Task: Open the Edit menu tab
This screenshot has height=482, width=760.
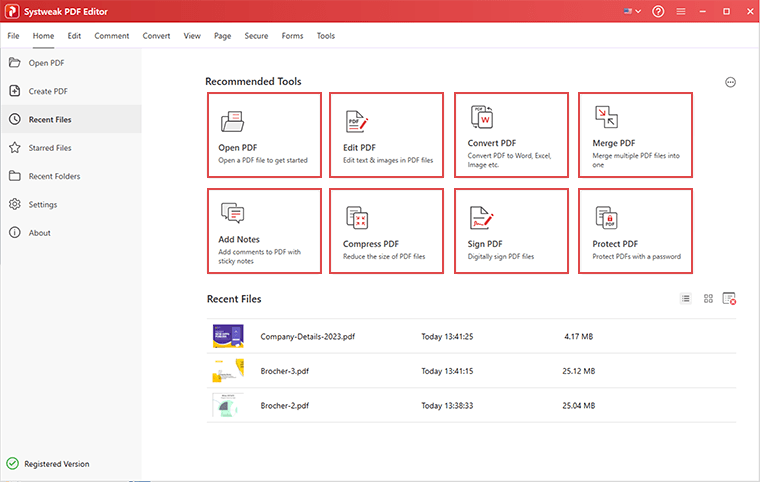Action: point(74,36)
